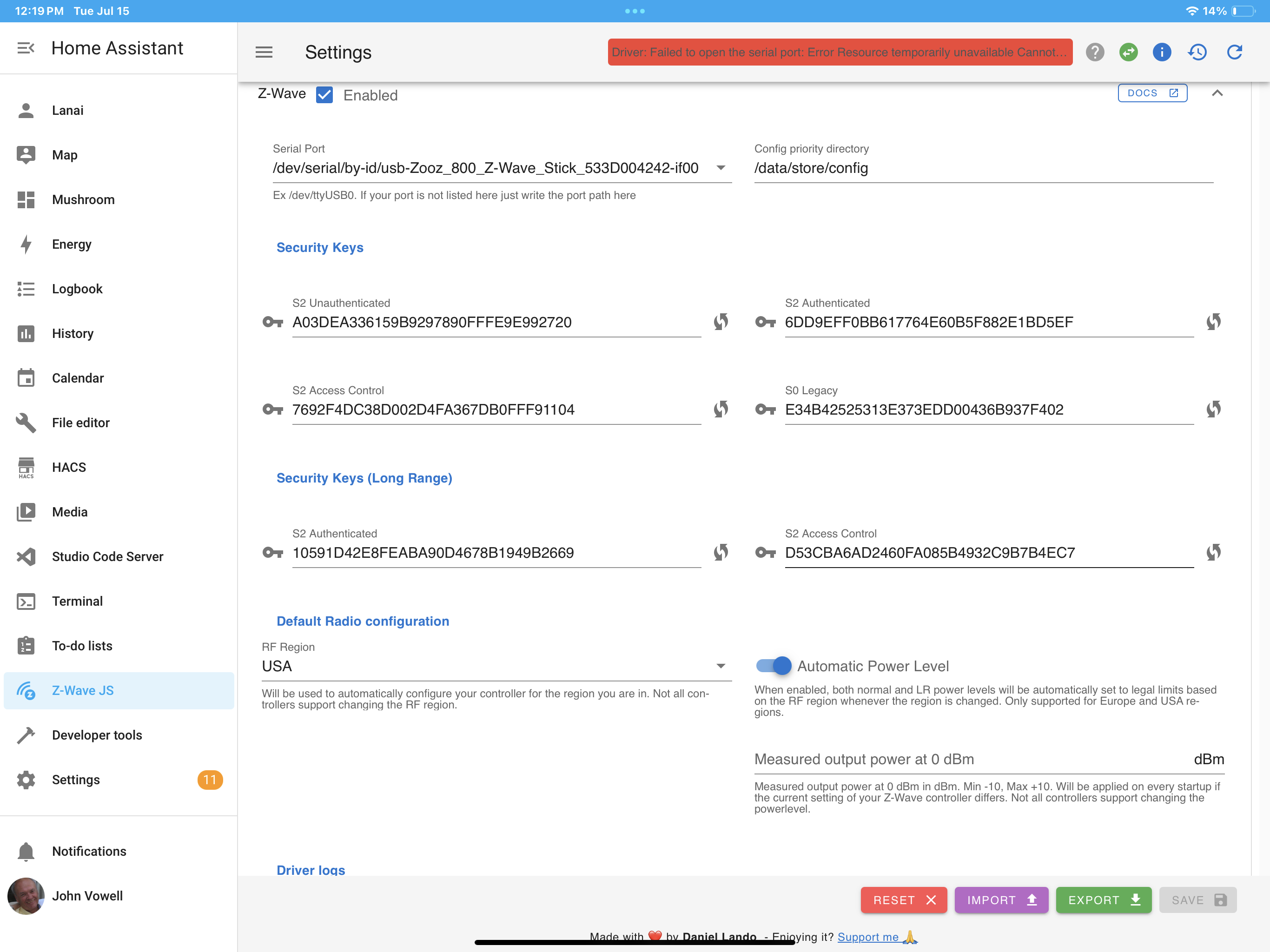Toggle Automatic Power Level switch

[774, 666]
